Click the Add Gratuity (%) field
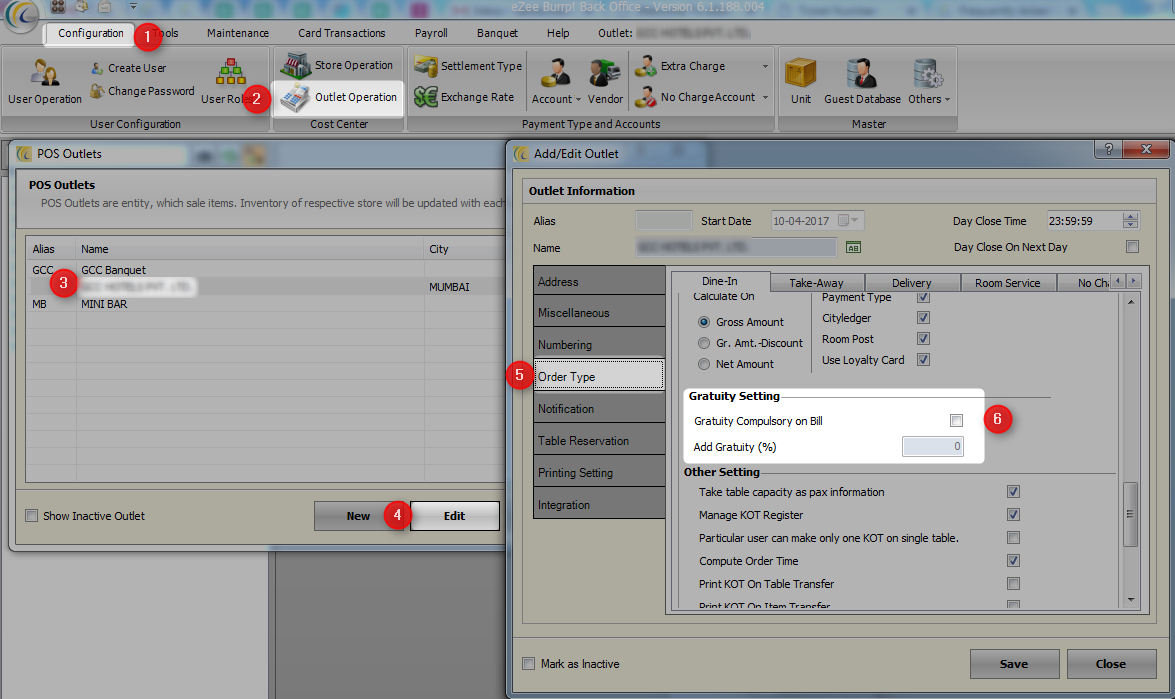 pyautogui.click(x=932, y=447)
